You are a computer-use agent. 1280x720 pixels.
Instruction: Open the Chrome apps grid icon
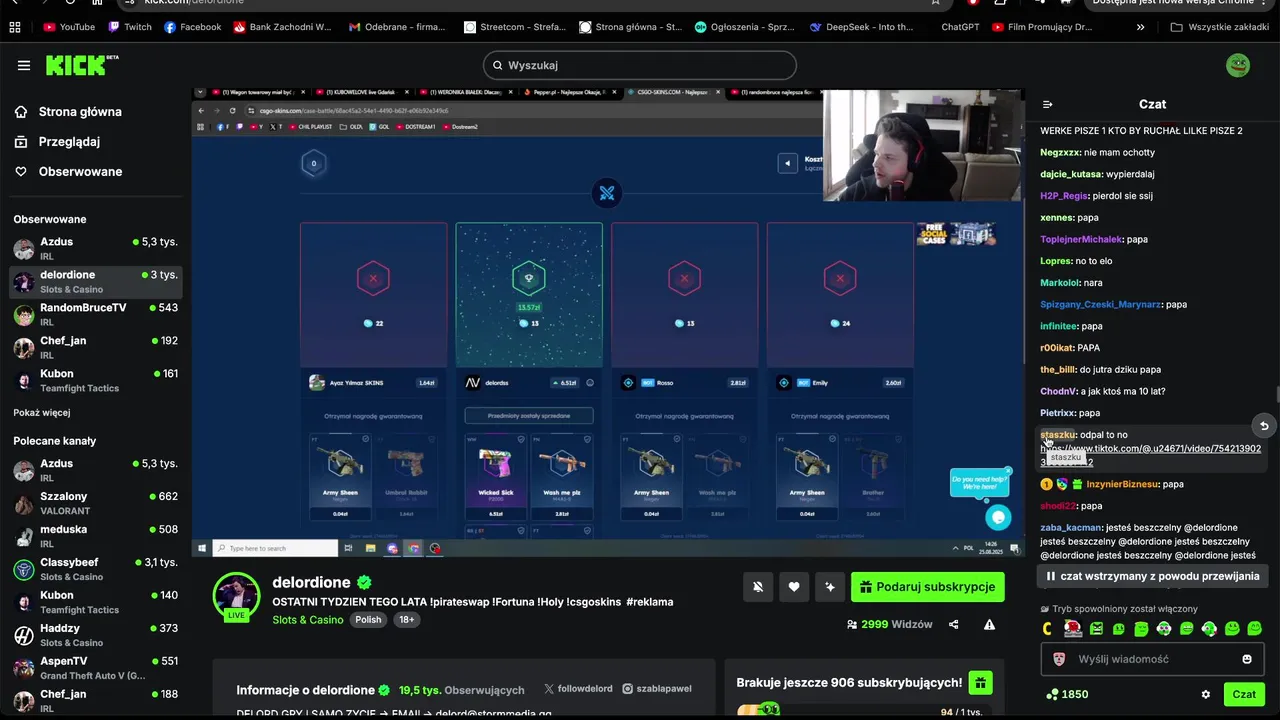(x=14, y=27)
